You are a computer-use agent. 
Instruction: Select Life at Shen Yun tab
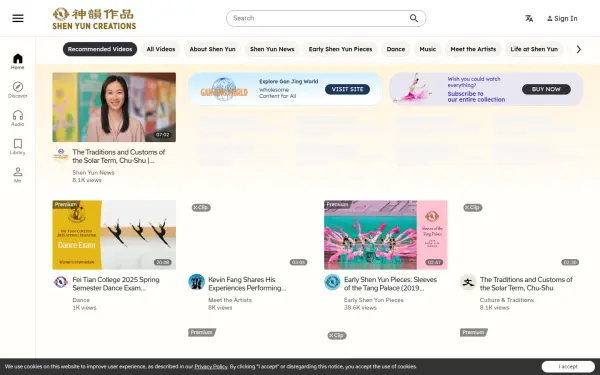pos(534,49)
